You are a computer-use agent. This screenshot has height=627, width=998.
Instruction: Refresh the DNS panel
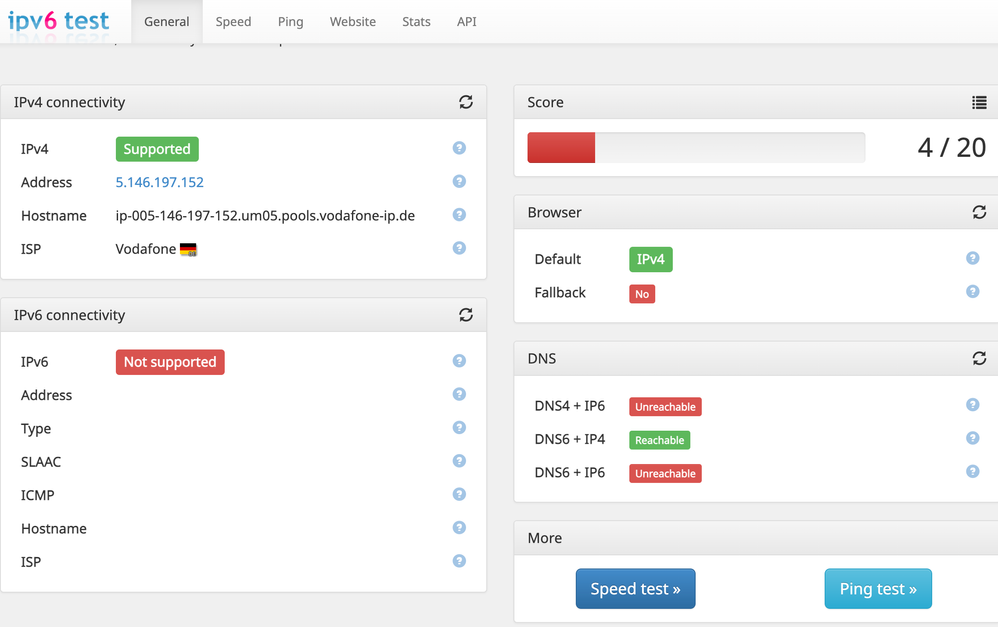(979, 358)
